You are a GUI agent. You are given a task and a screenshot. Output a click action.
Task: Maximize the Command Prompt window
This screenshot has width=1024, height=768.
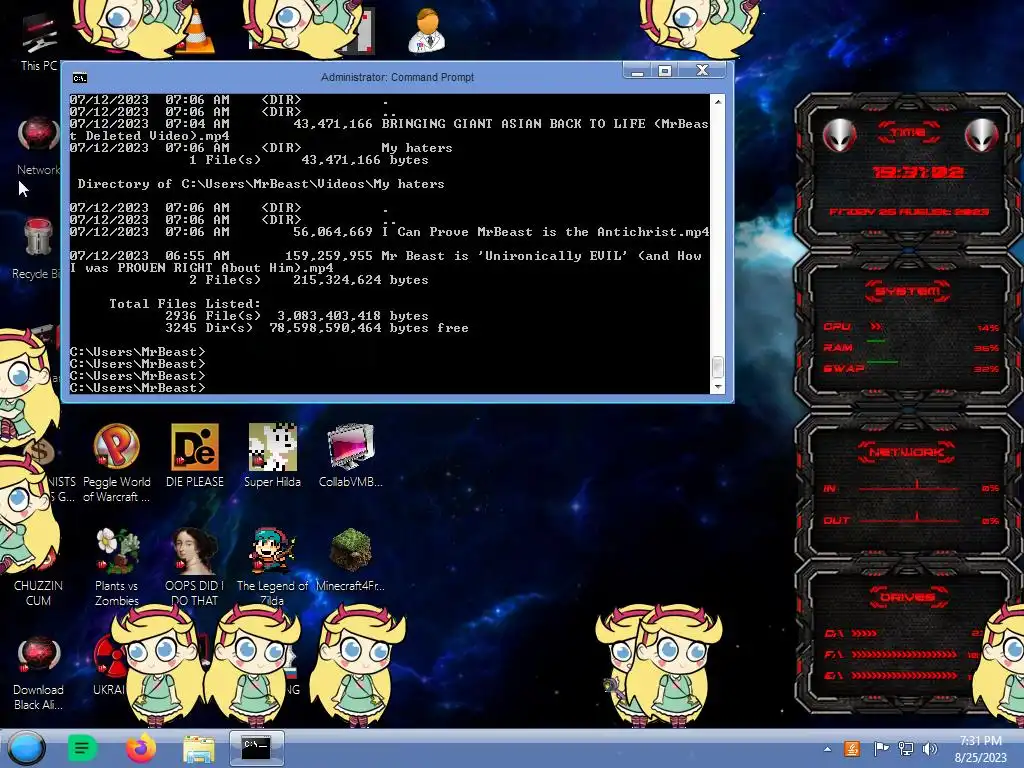[x=665, y=71]
